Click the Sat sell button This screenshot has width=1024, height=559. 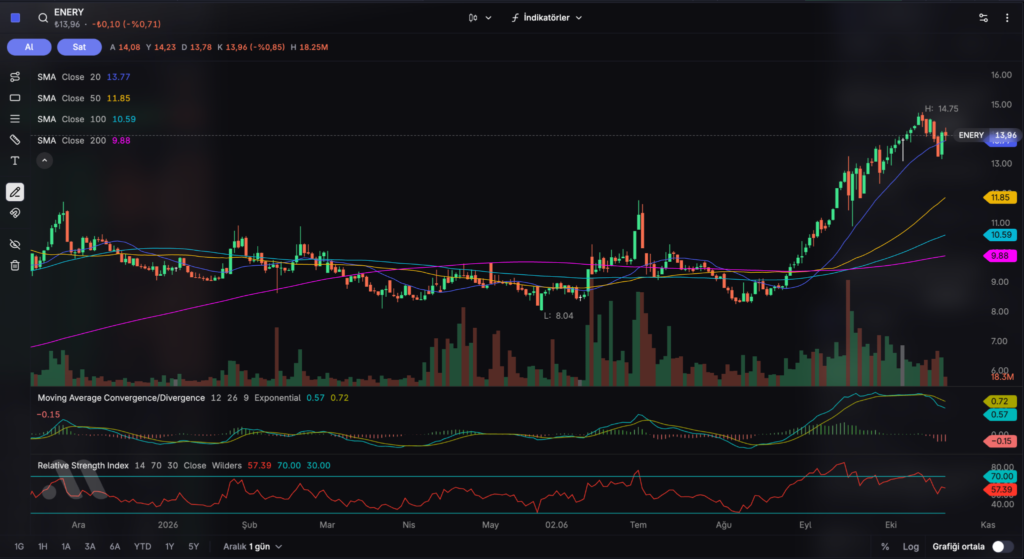(x=79, y=47)
